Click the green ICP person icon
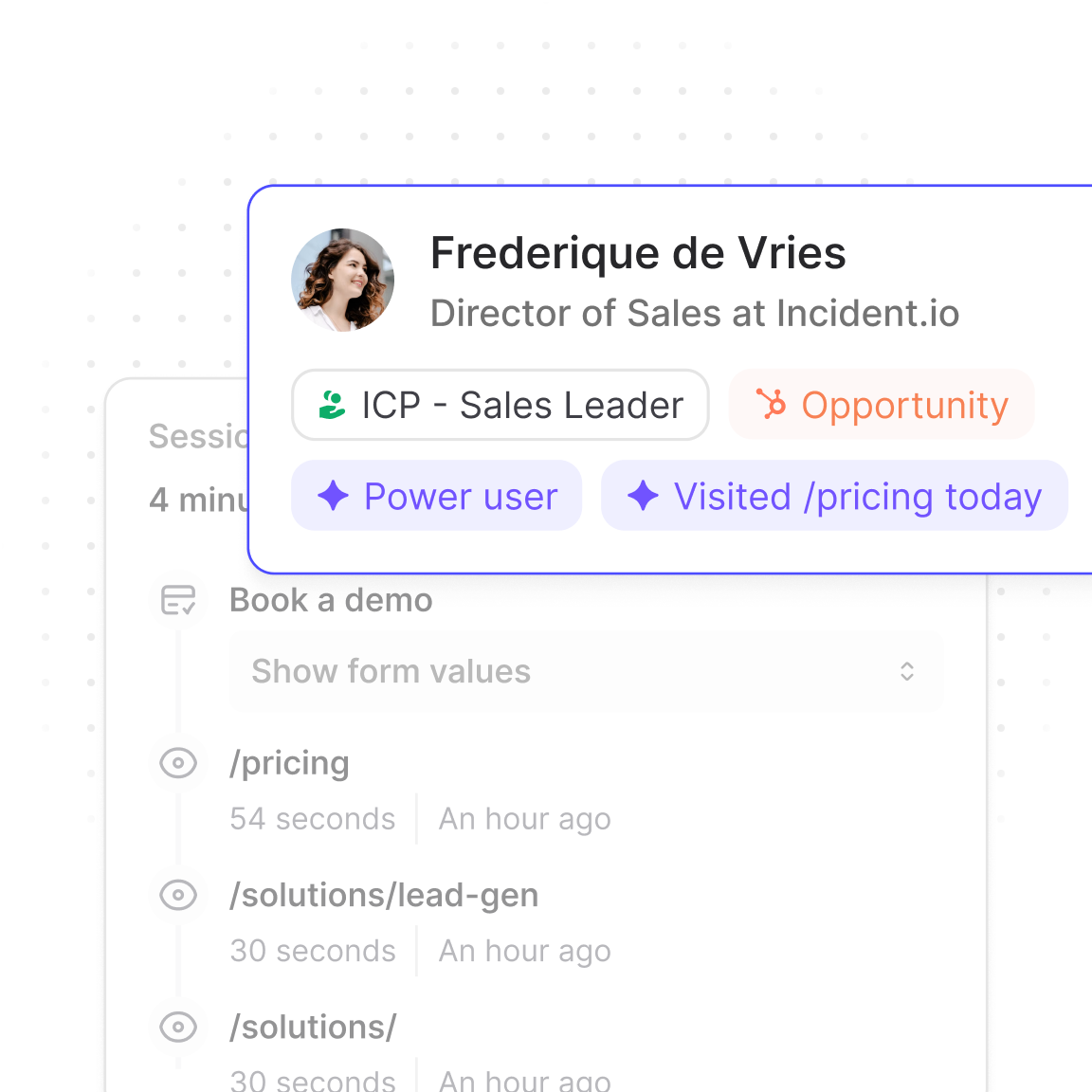Image resolution: width=1092 pixels, height=1092 pixels. (332, 406)
